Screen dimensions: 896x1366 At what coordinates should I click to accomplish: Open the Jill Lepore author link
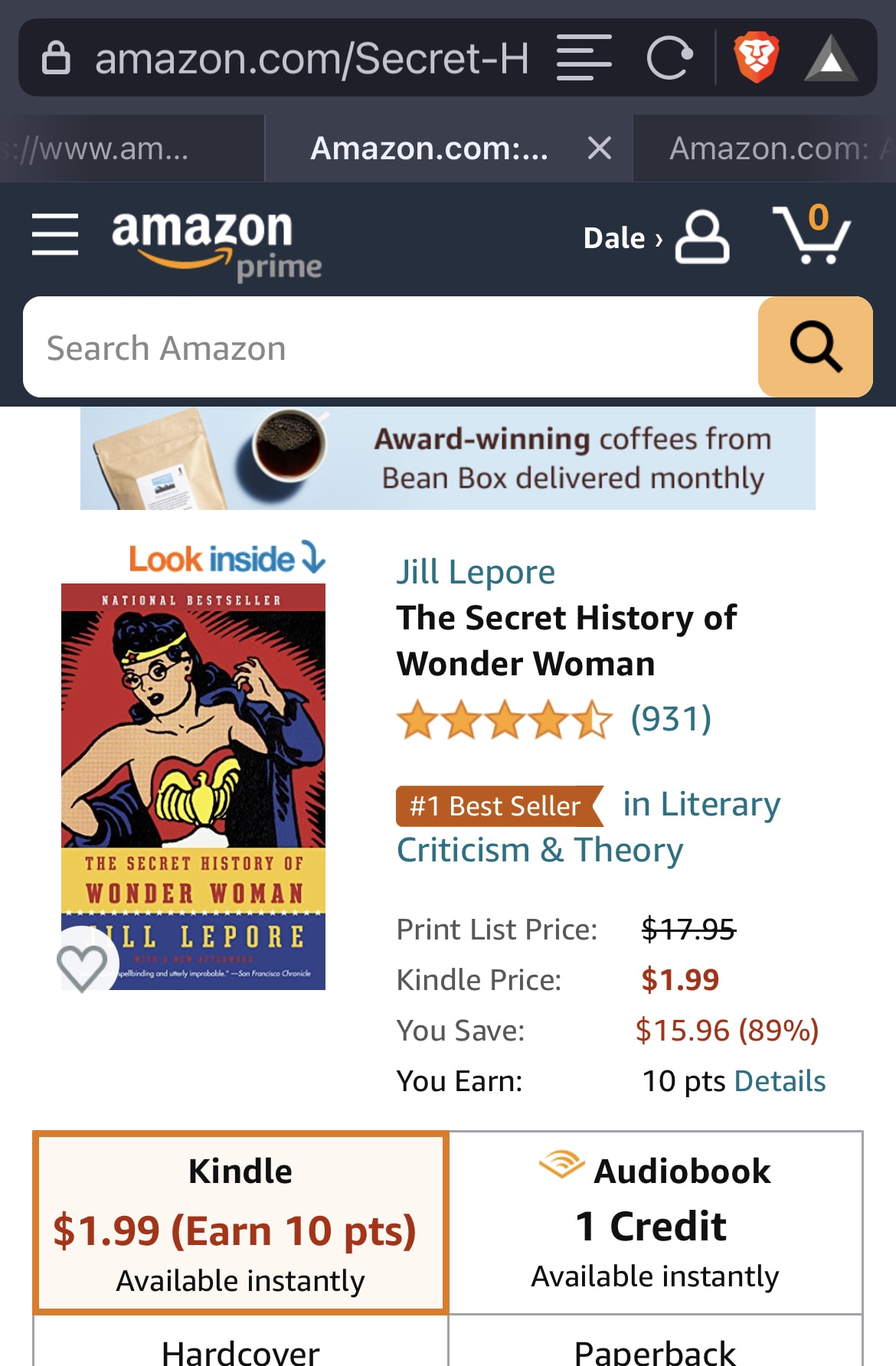(x=476, y=572)
